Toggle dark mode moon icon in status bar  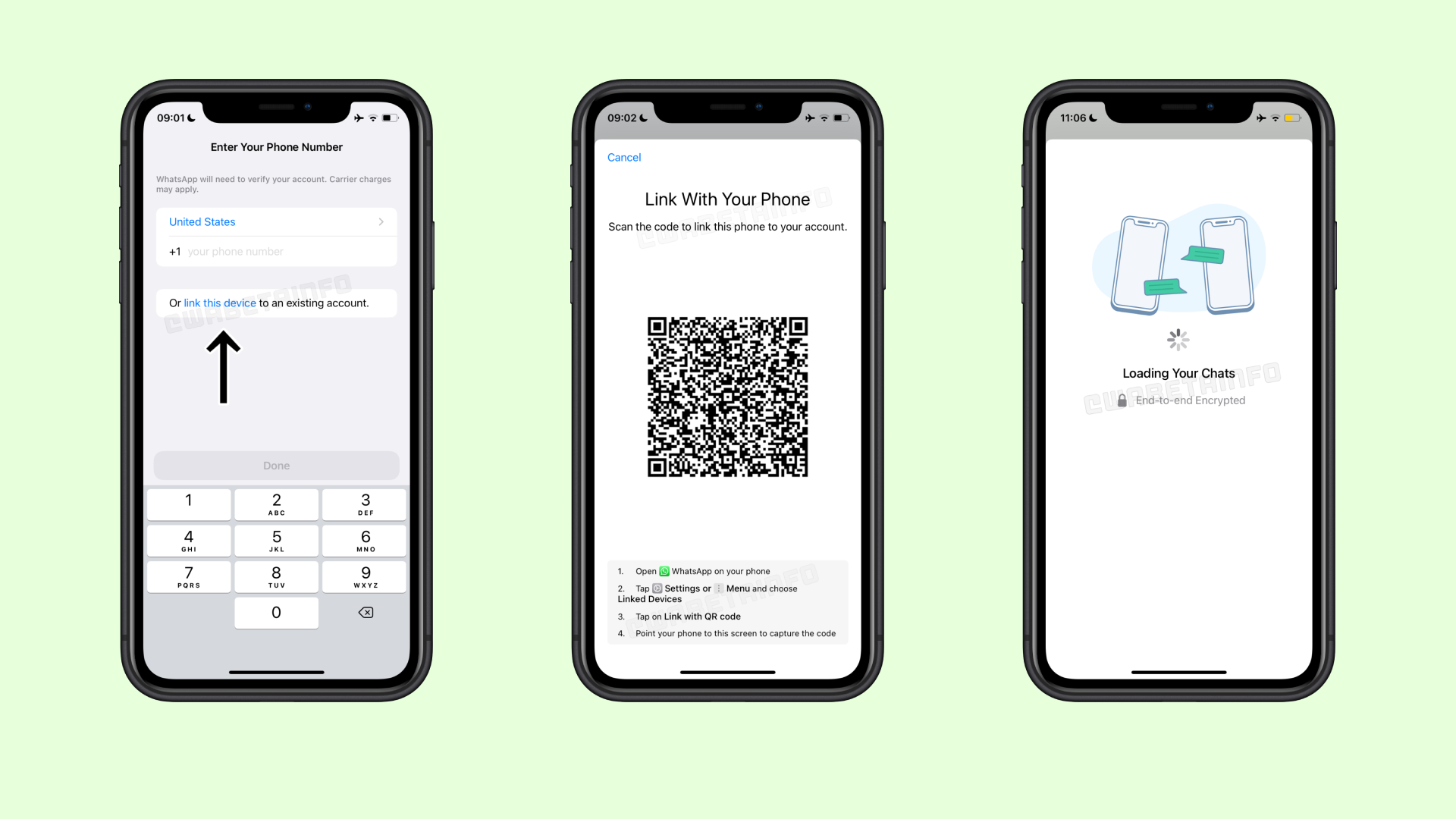[194, 118]
